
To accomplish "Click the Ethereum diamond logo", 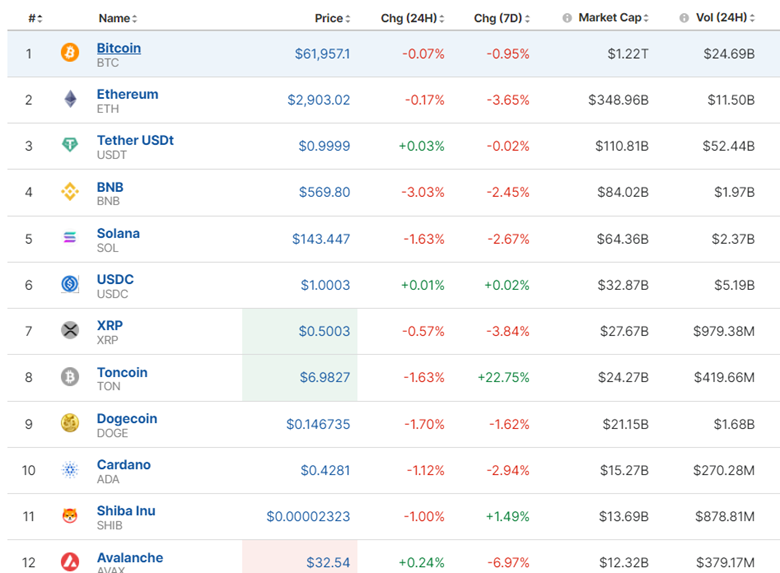I will click(71, 99).
